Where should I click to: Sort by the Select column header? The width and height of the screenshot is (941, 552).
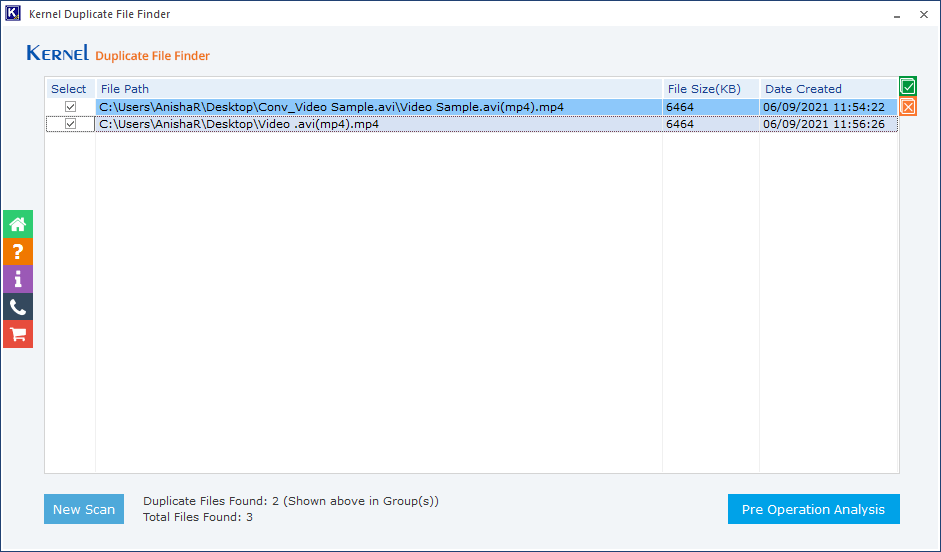71,89
